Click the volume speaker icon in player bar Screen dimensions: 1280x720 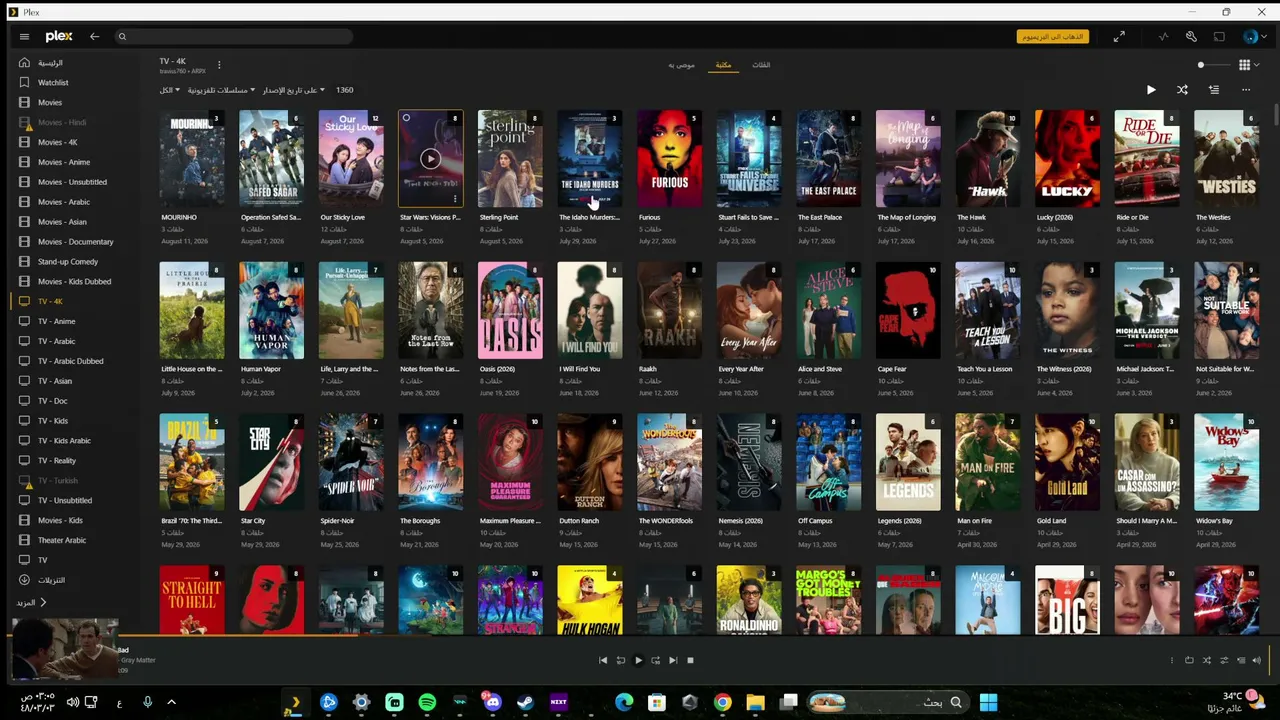tap(1257, 660)
